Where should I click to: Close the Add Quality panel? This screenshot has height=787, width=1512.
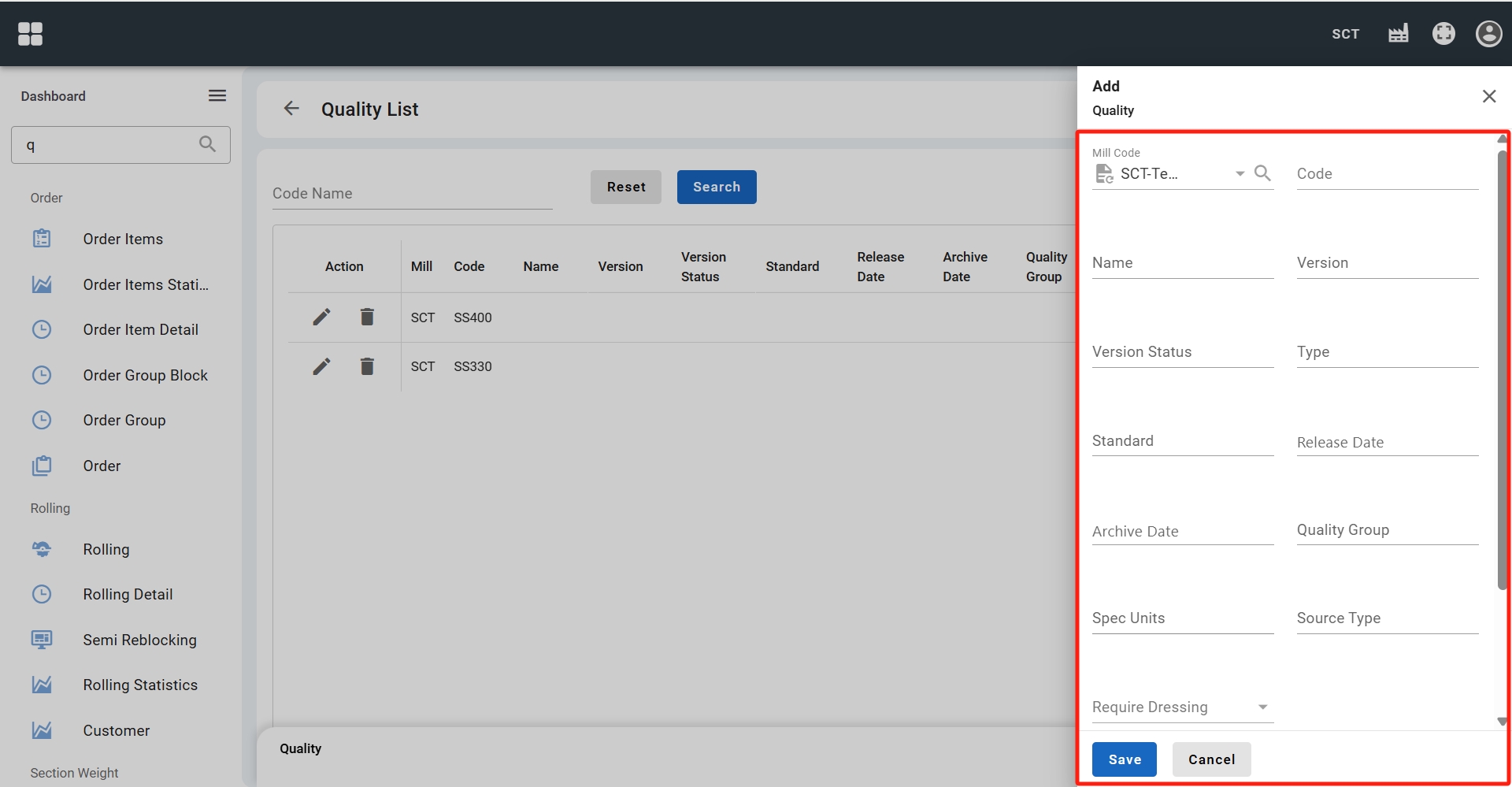click(1488, 96)
